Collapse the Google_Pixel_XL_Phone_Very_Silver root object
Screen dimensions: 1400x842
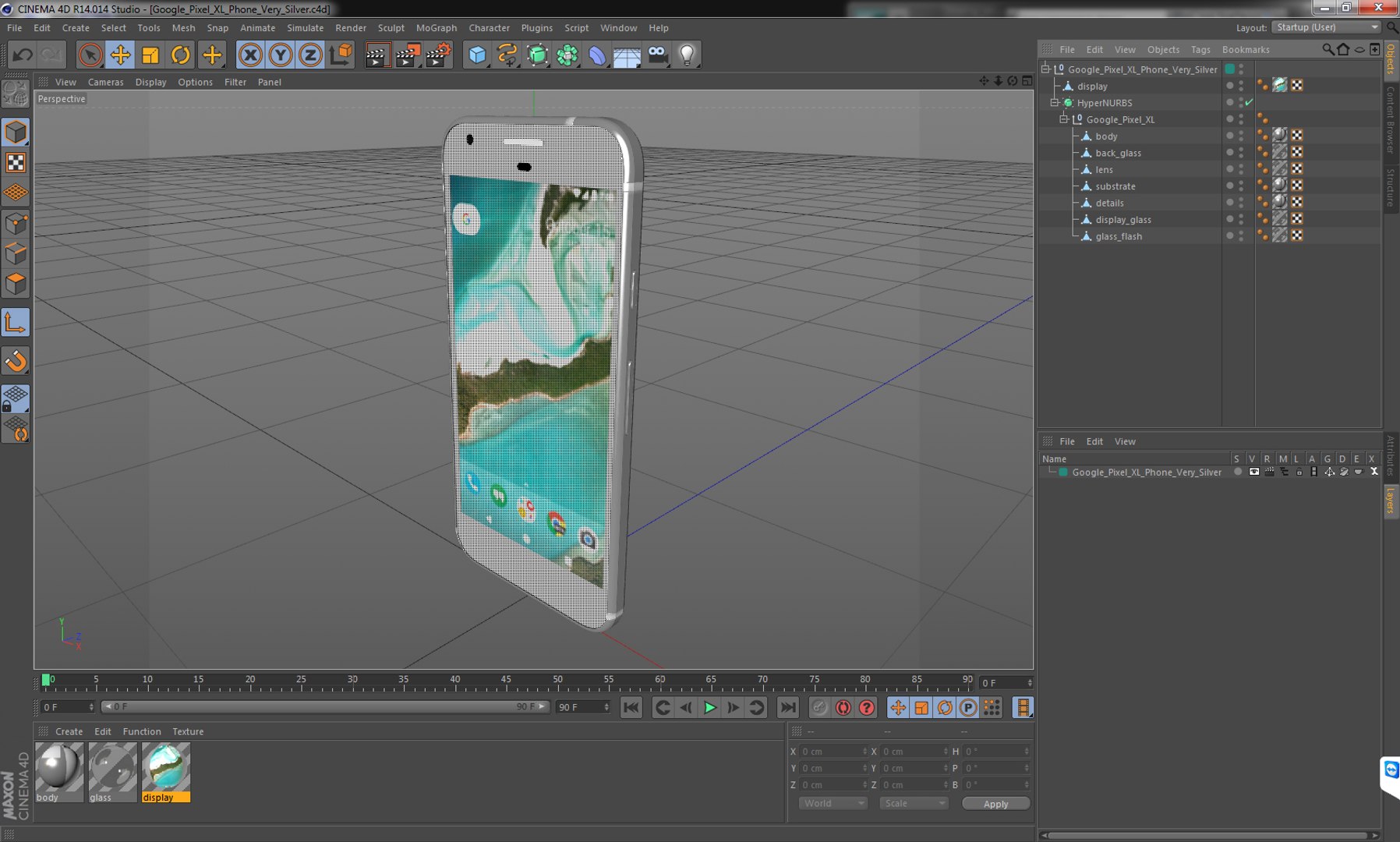[1046, 69]
